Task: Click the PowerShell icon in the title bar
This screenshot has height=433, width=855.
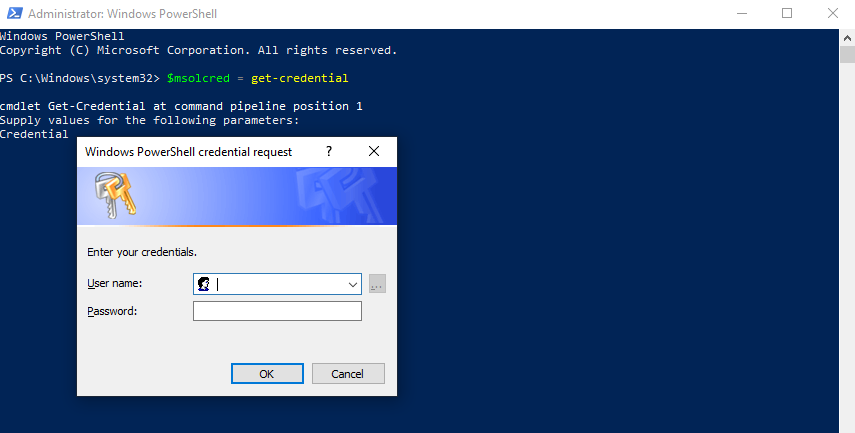Action: coord(13,14)
